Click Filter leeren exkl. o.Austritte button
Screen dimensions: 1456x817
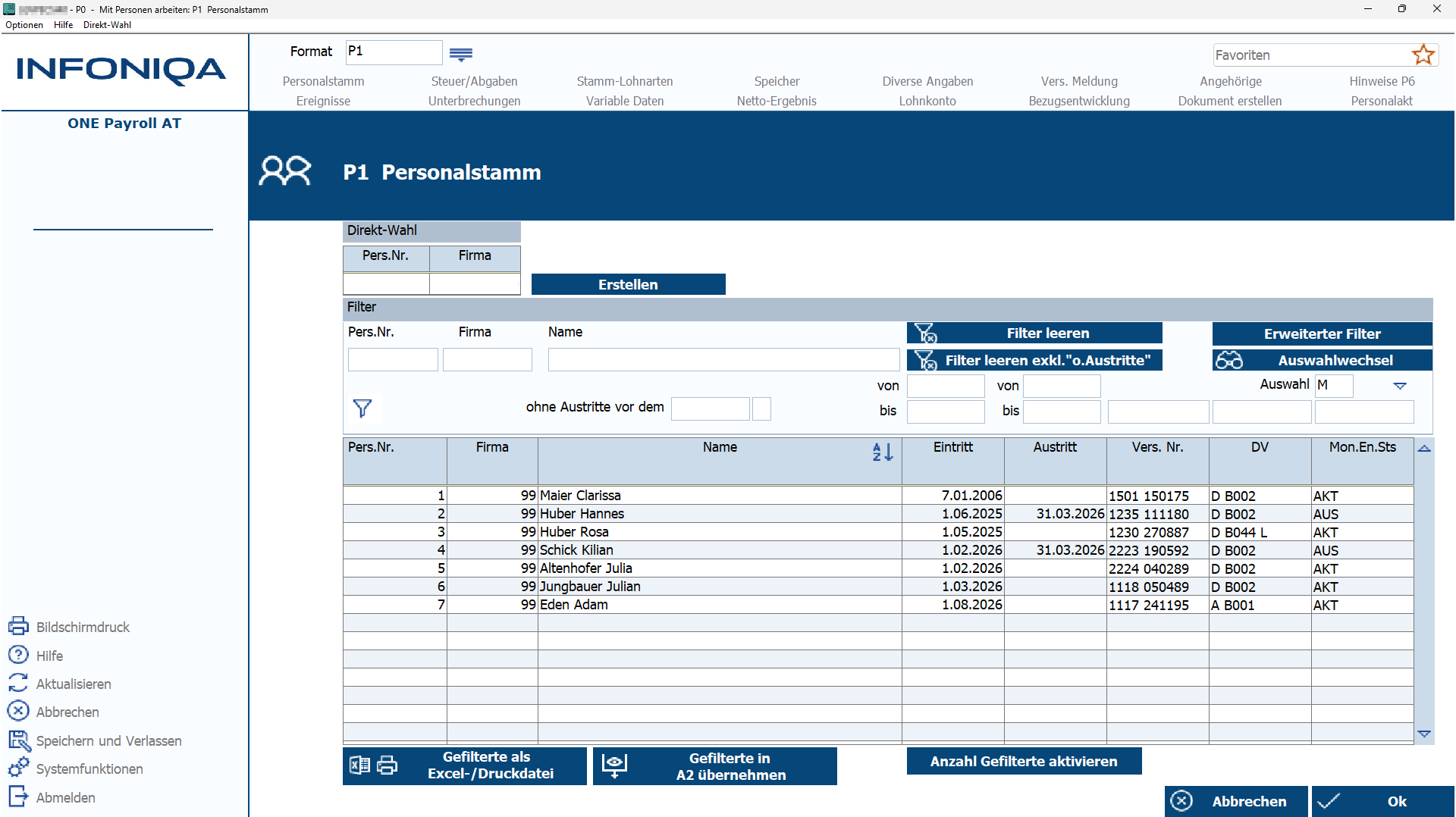(1034, 360)
